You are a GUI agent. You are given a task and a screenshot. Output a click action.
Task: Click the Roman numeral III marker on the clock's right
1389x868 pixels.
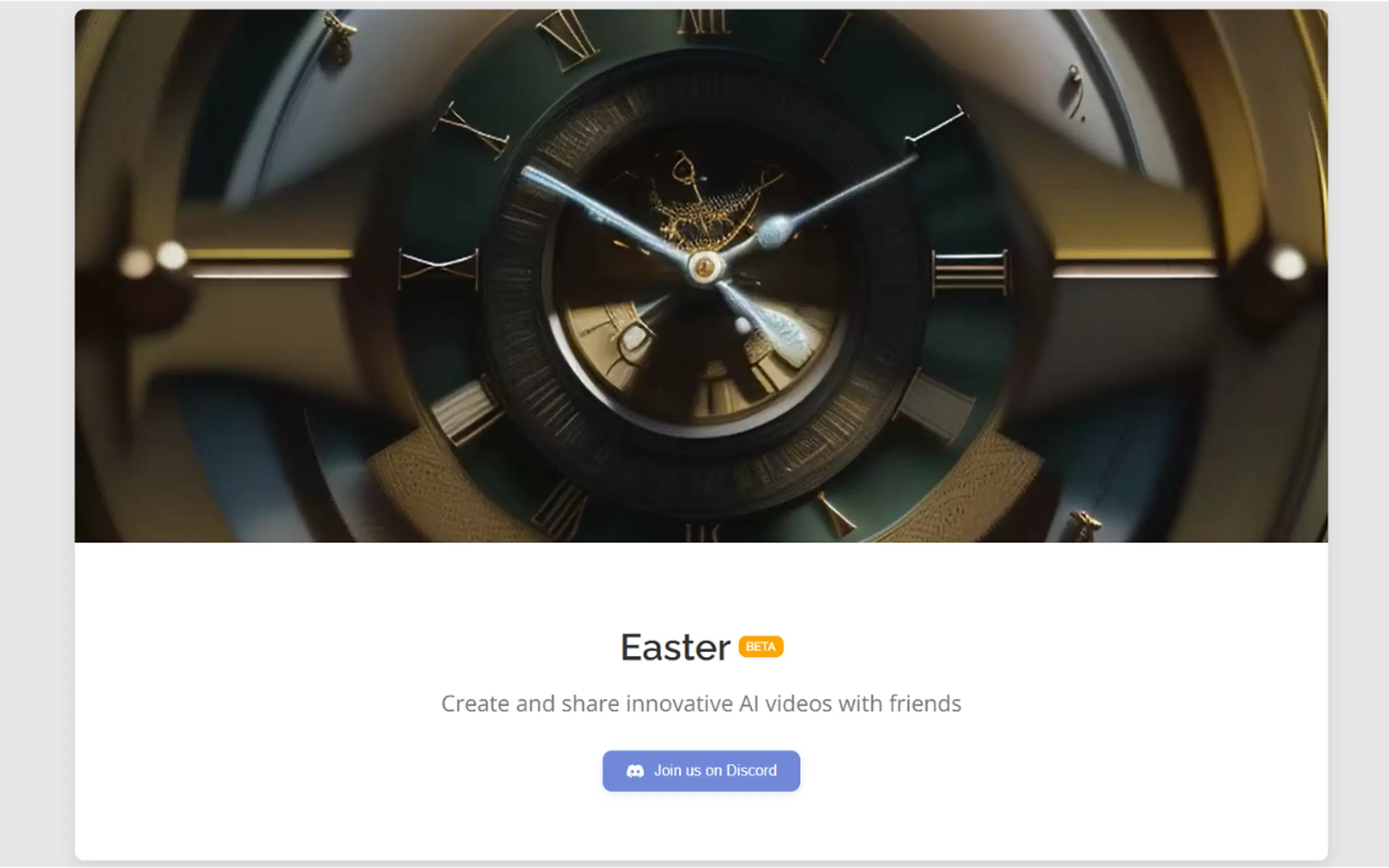click(970, 273)
